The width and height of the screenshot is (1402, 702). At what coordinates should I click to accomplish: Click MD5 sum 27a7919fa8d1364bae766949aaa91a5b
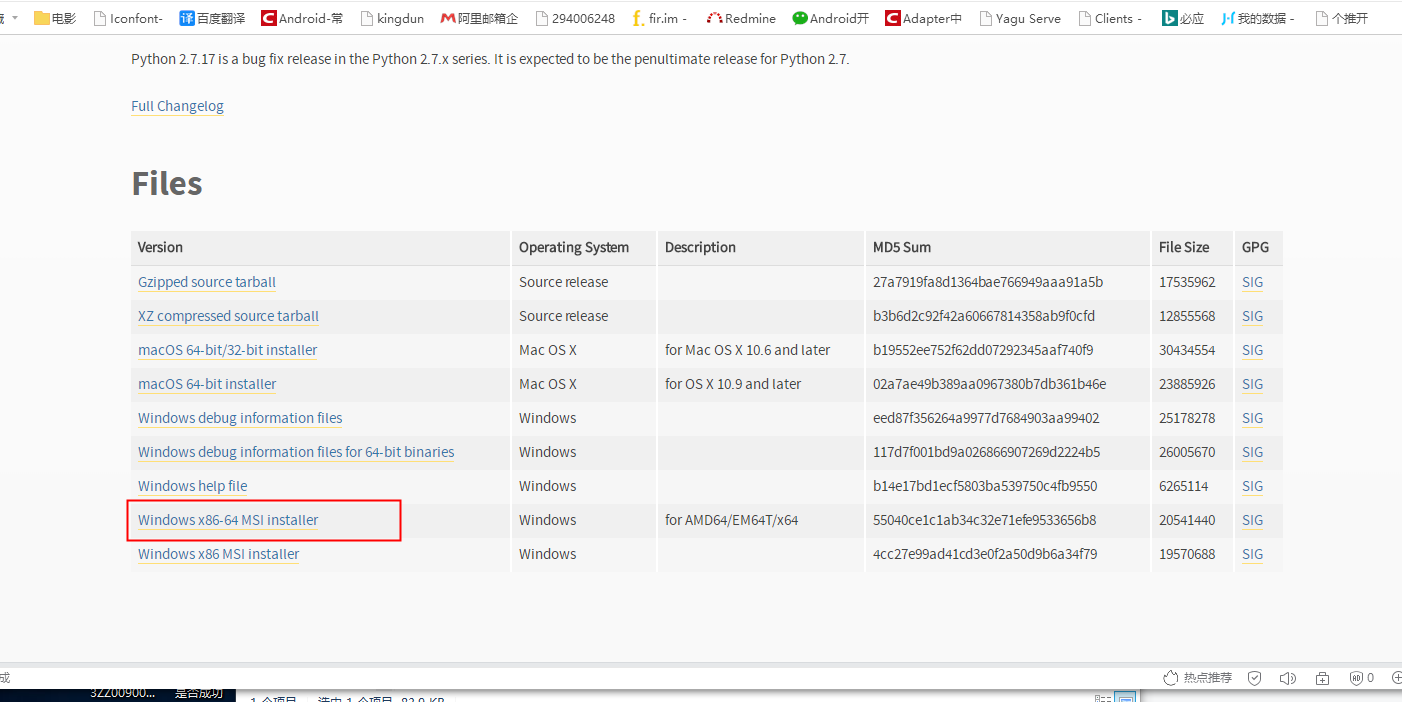pyautogui.click(x=988, y=282)
